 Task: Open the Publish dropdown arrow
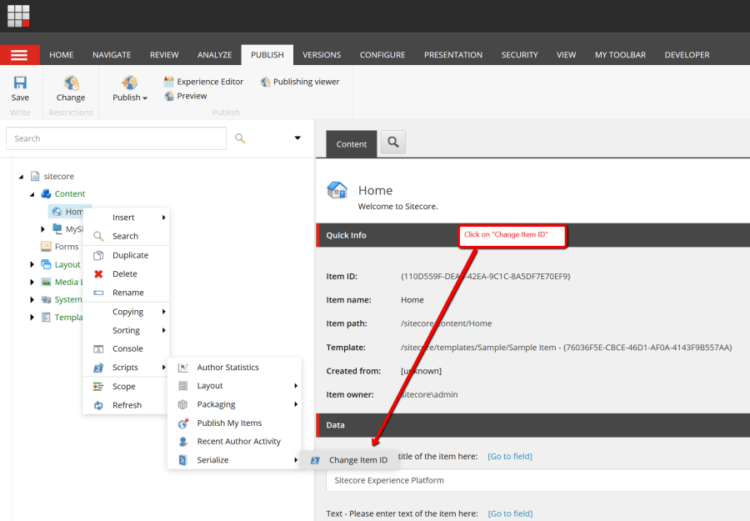[x=145, y=98]
